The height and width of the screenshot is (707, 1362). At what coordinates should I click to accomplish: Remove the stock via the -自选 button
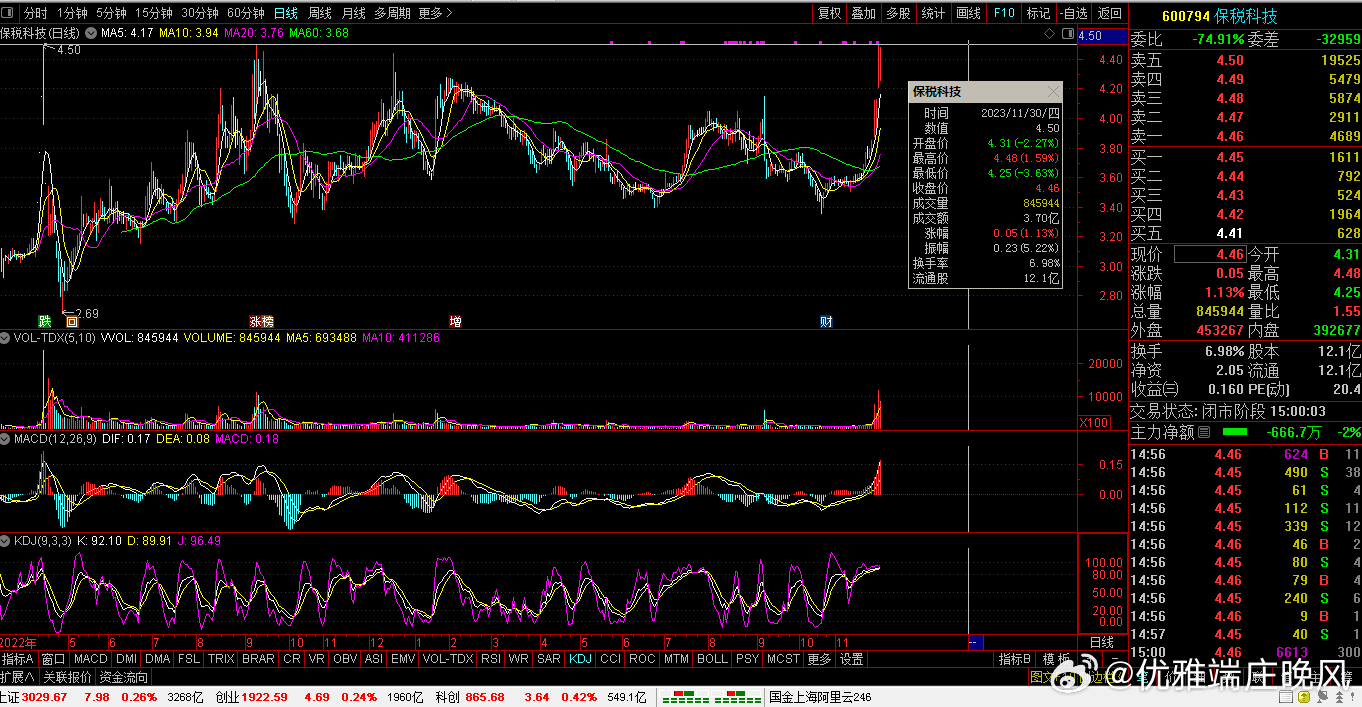click(1073, 13)
